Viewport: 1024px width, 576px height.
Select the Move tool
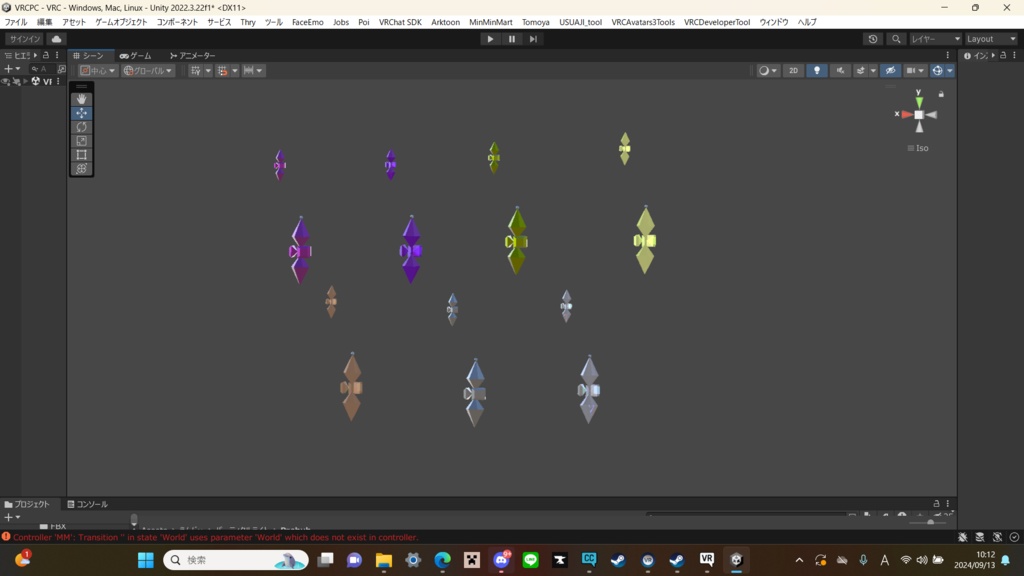point(82,113)
